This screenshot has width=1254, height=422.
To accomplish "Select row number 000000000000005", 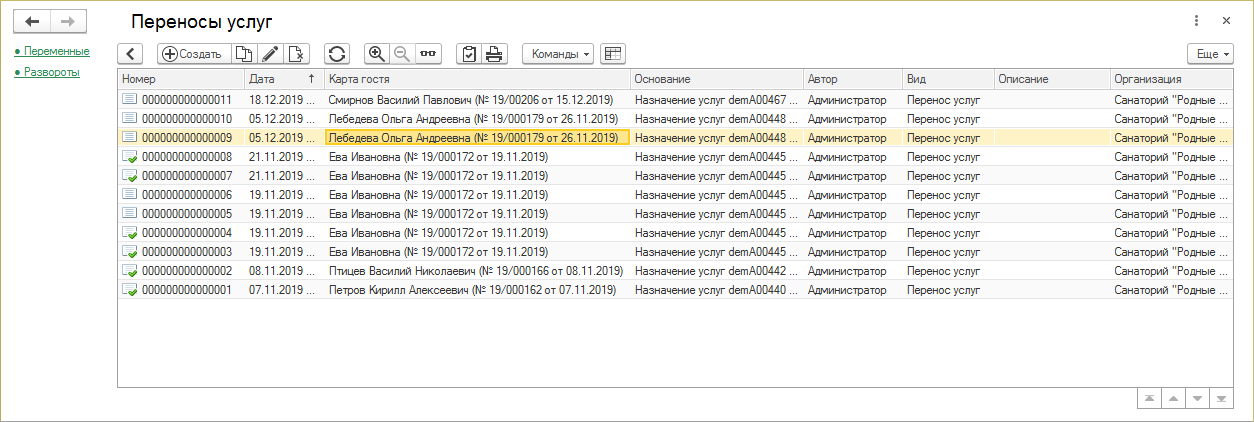I will tap(675, 214).
